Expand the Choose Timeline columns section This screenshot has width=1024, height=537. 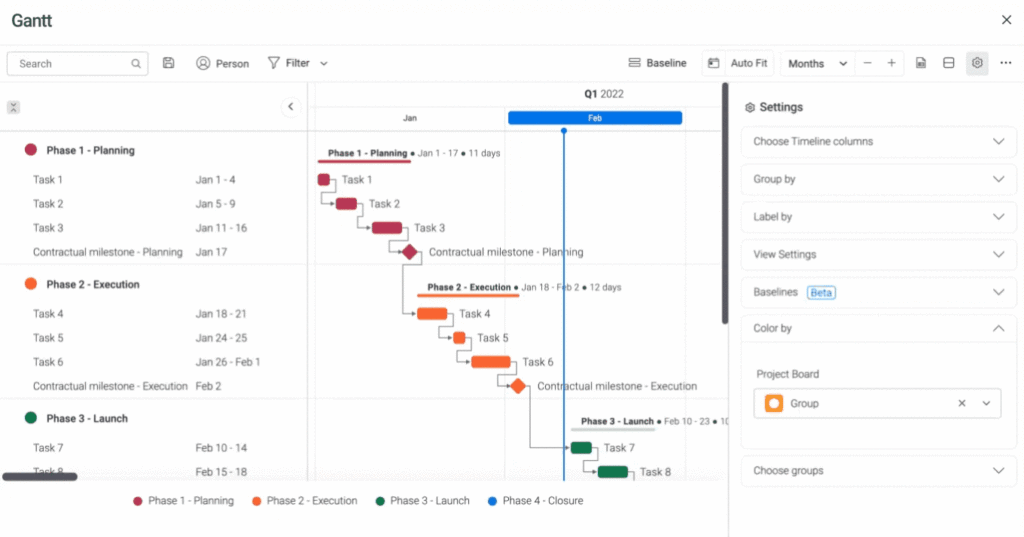point(878,141)
